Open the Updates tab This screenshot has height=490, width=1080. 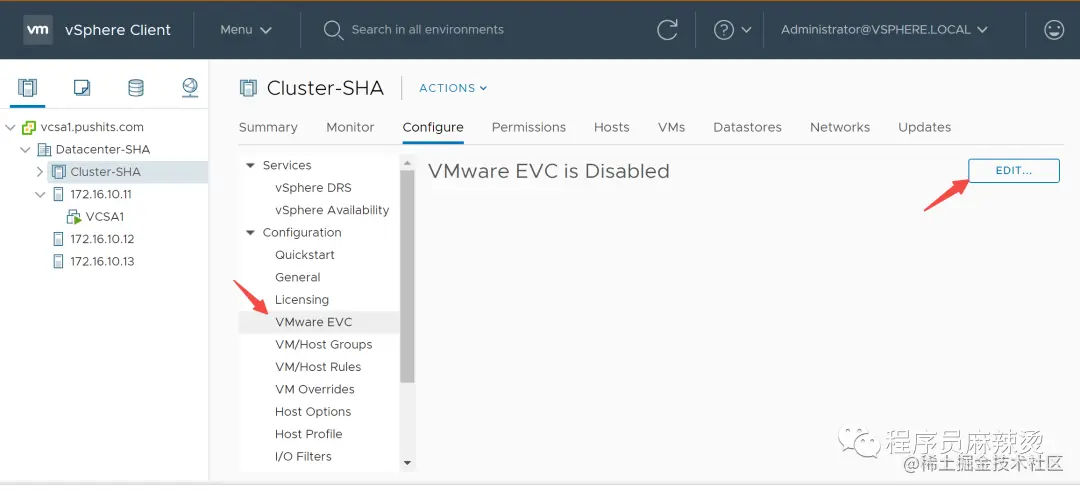[924, 127]
